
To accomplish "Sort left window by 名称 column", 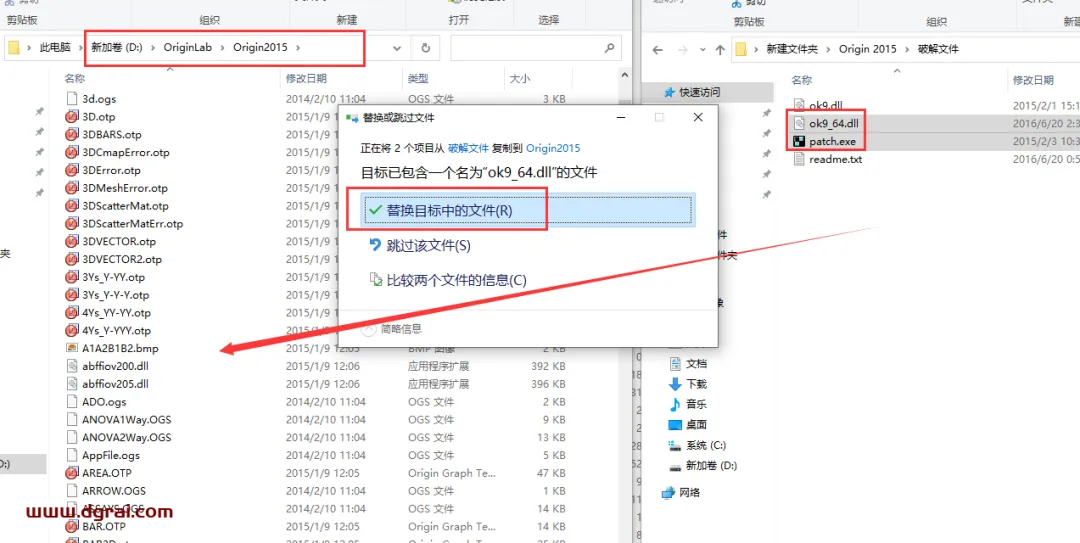I will click(74, 79).
